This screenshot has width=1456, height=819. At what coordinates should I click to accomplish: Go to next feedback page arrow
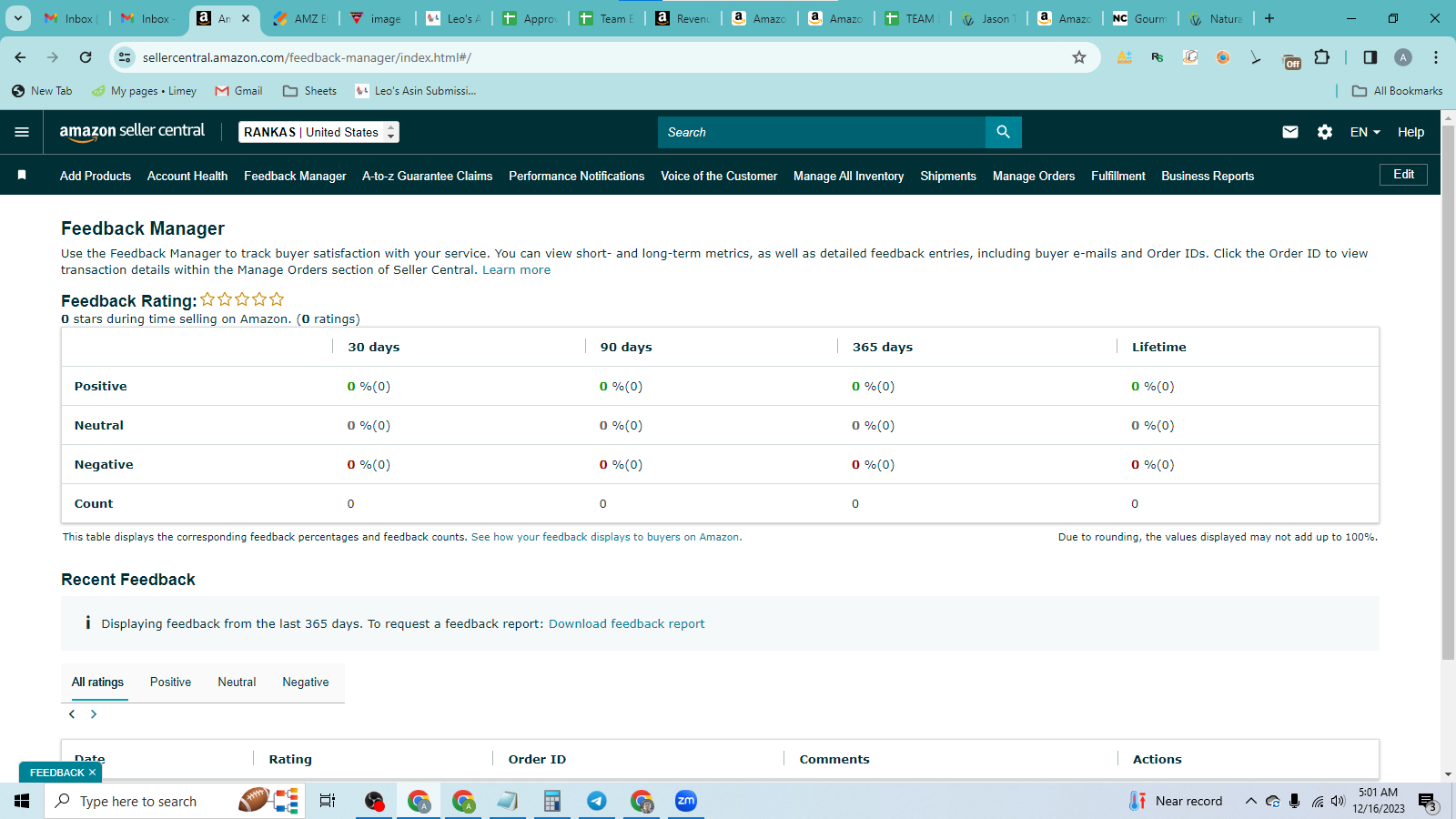point(94,714)
